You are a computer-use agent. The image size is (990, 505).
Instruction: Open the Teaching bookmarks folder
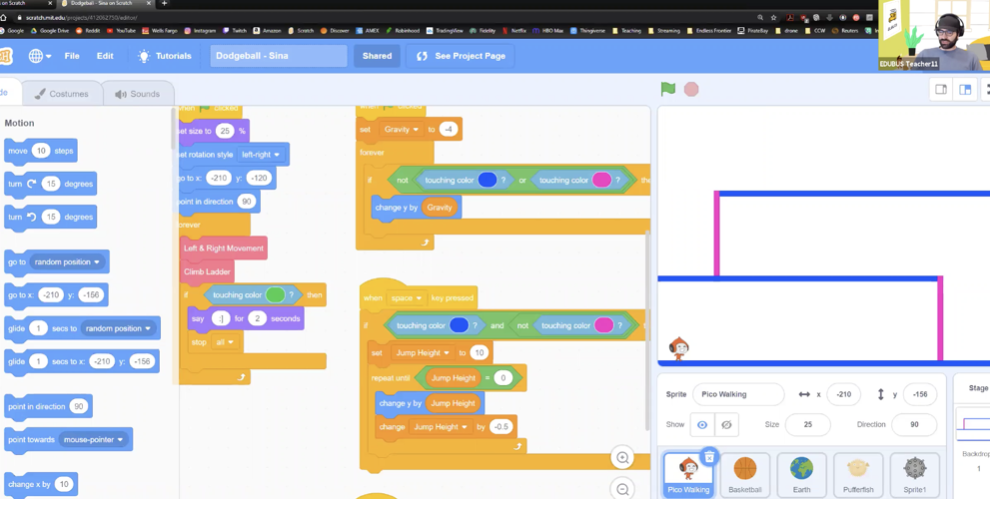pyautogui.click(x=626, y=30)
